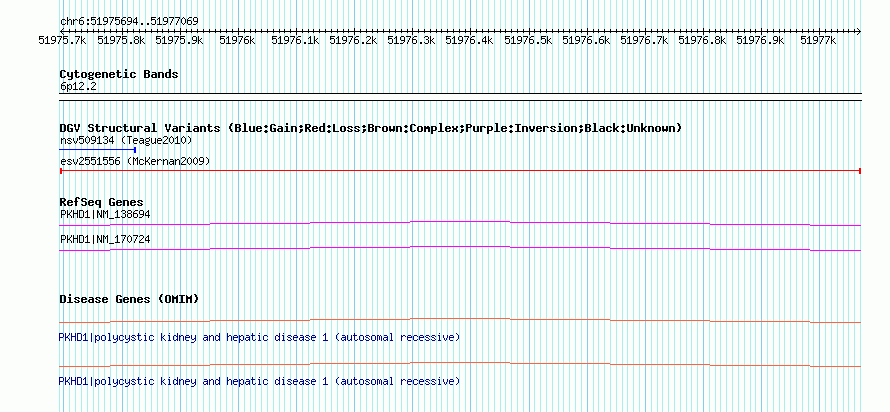Open second PKHD1 polycystic kidney disease link

[x=259, y=381]
